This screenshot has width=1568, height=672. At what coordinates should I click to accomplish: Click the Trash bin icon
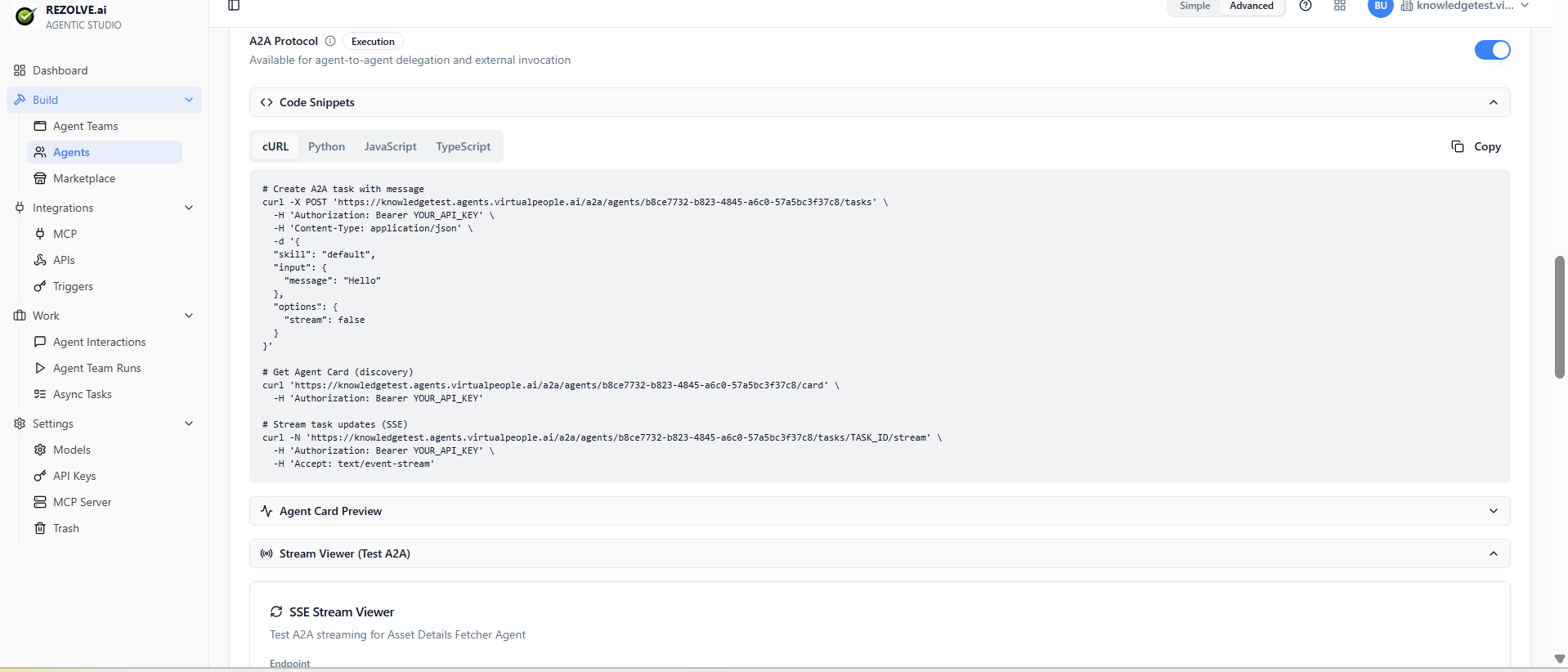[x=40, y=528]
